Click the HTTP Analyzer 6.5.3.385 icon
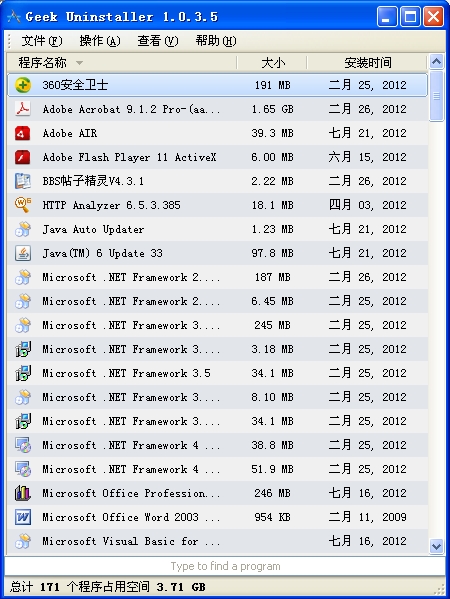Screen dimensions: 450x599 click(23, 205)
